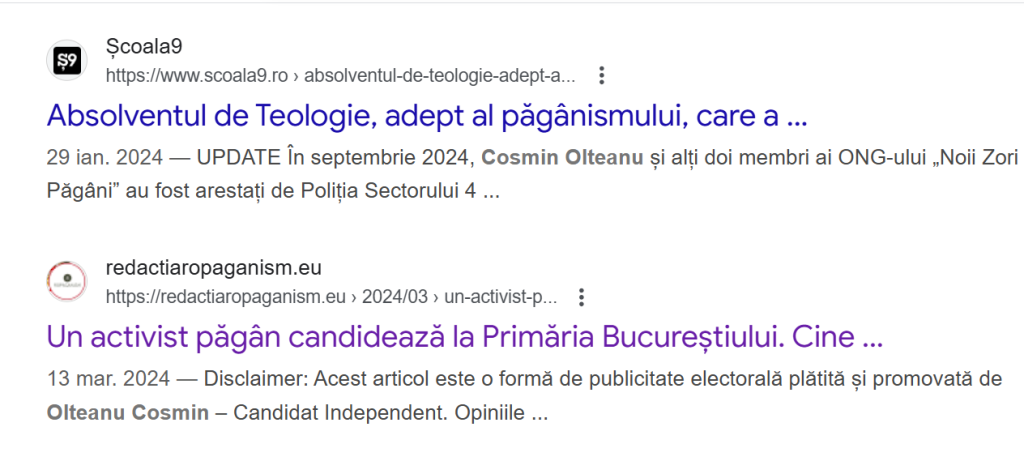1024x474 pixels.
Task: Click the redactiaropaganism.eu site name
Action: click(x=214, y=268)
